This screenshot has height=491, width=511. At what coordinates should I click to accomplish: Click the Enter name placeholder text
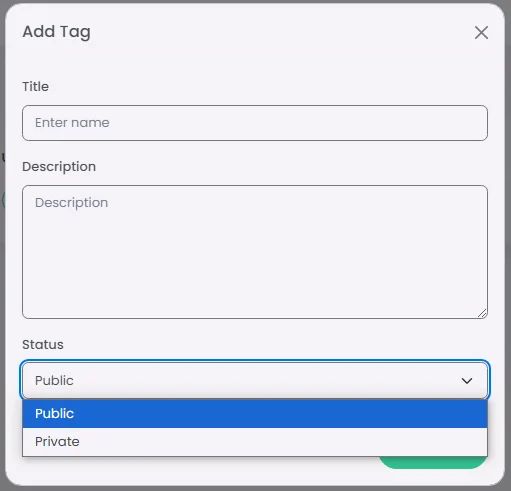coord(72,123)
